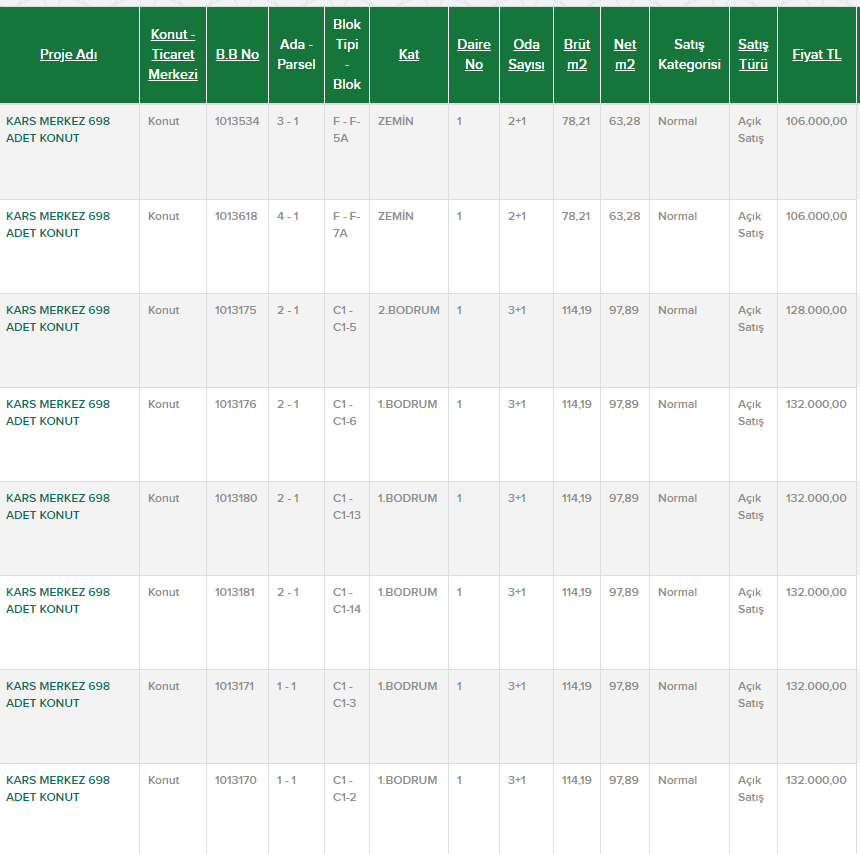Open project link for block C1-6 listing
The height and width of the screenshot is (854, 860).
(58, 412)
